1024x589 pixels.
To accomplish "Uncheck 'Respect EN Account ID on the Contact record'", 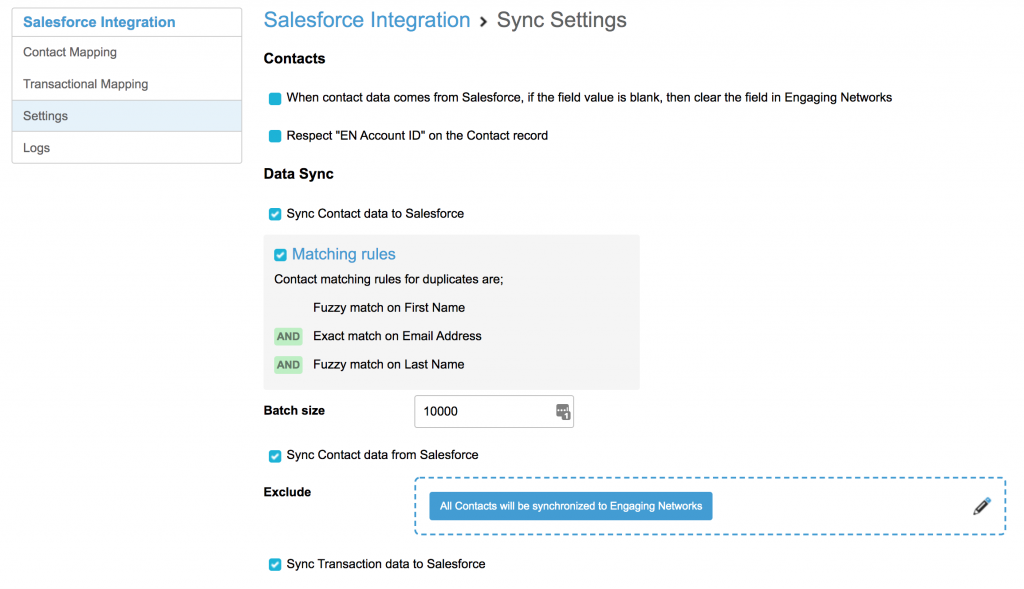I will pos(274,134).
